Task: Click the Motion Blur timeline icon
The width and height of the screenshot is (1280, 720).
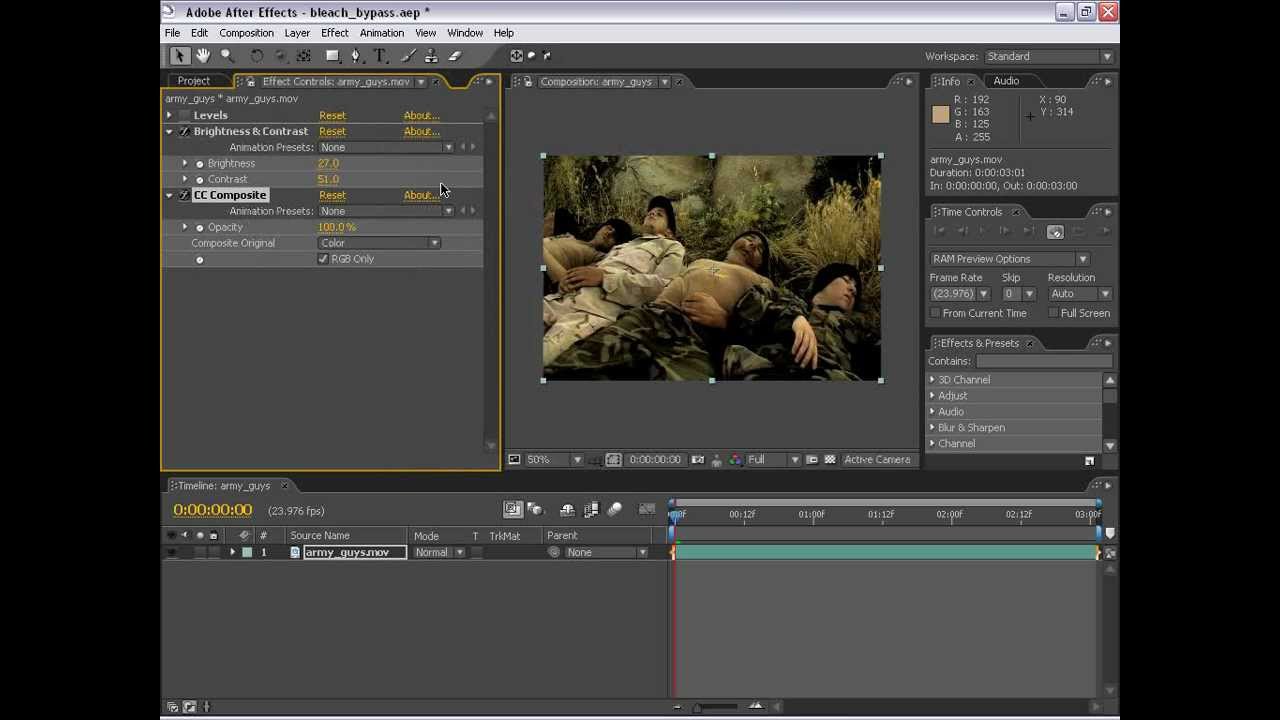Action: 615,509
